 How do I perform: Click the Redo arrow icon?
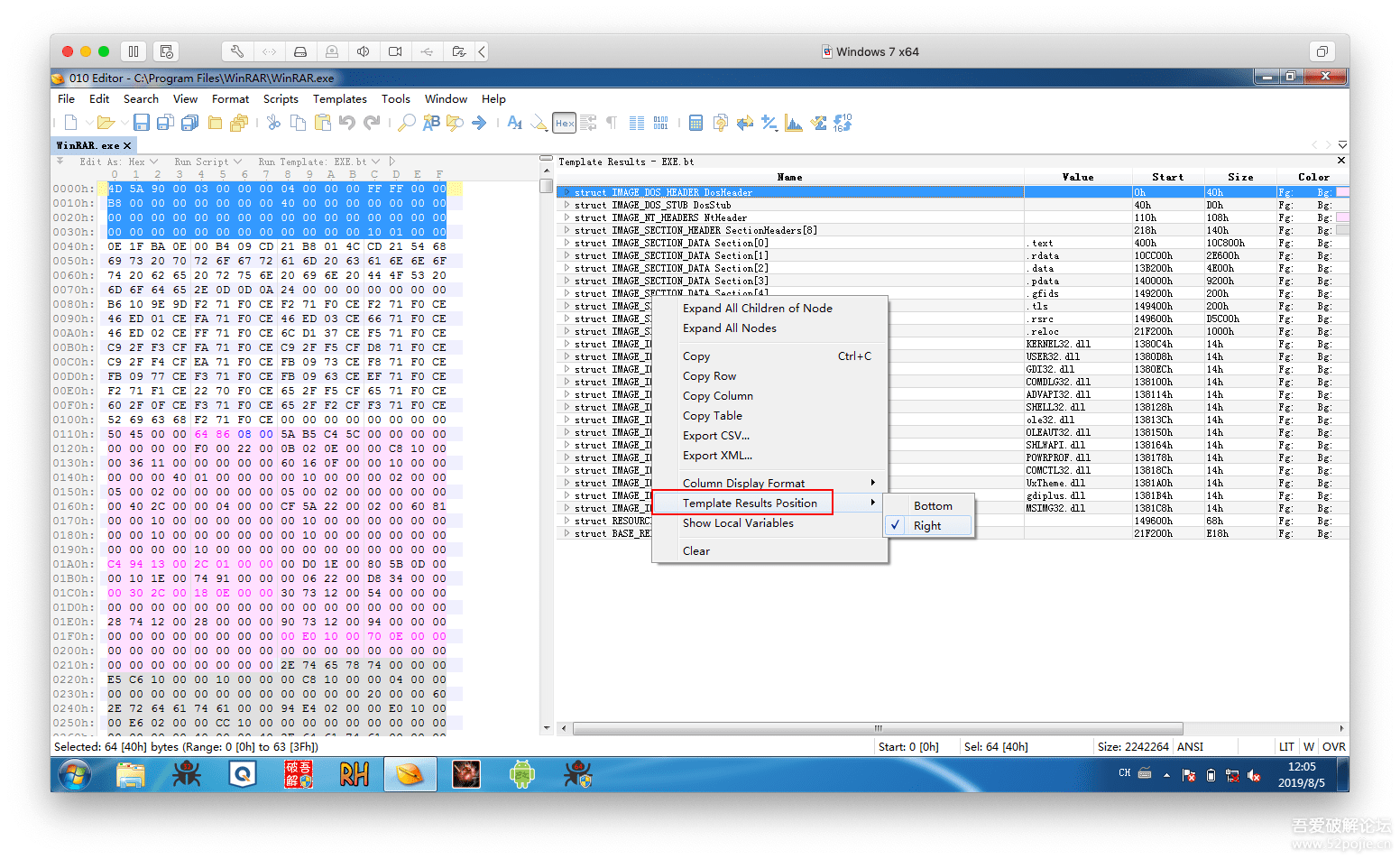(x=372, y=122)
